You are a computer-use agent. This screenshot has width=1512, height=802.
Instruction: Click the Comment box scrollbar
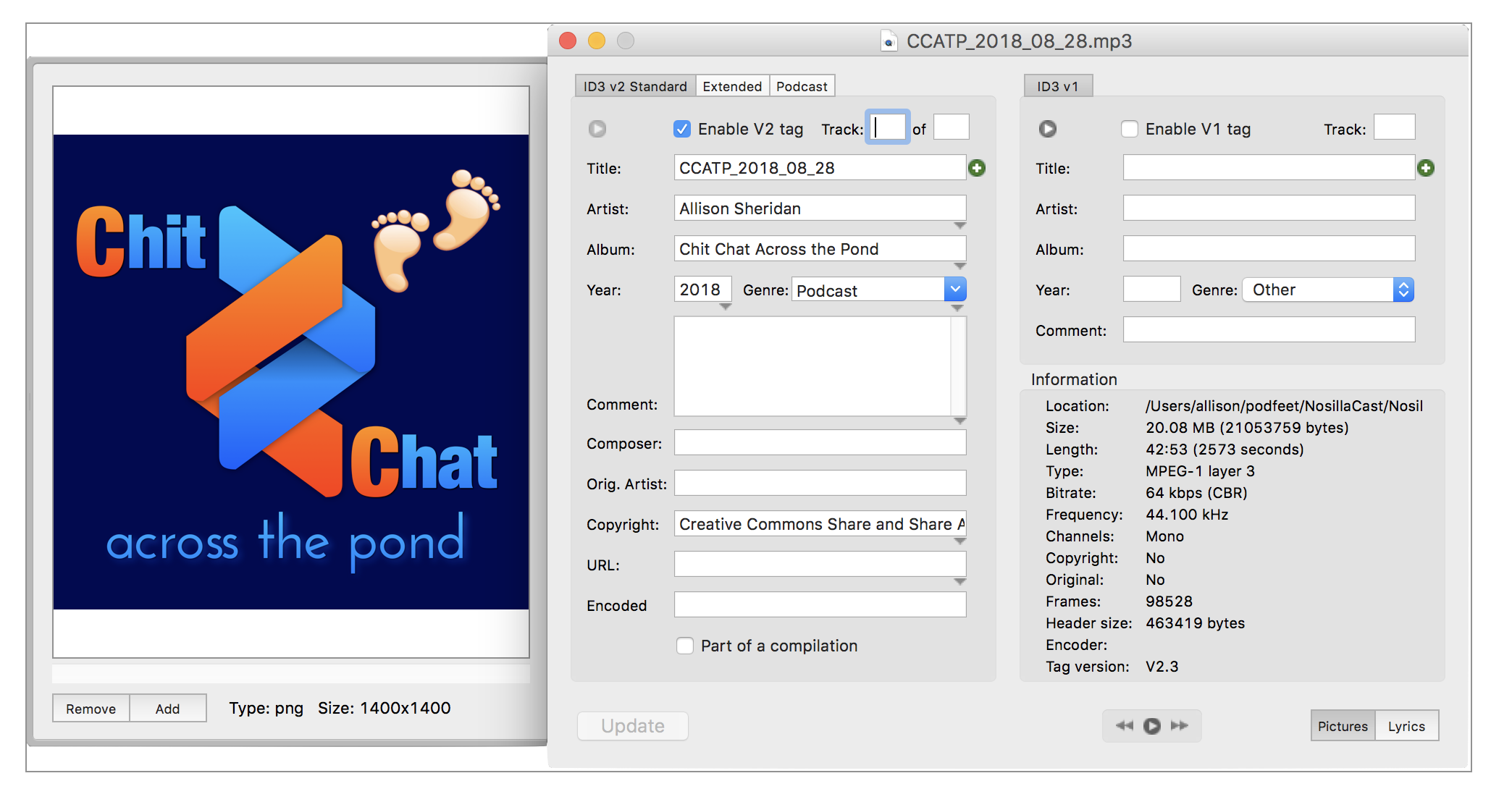click(x=959, y=366)
